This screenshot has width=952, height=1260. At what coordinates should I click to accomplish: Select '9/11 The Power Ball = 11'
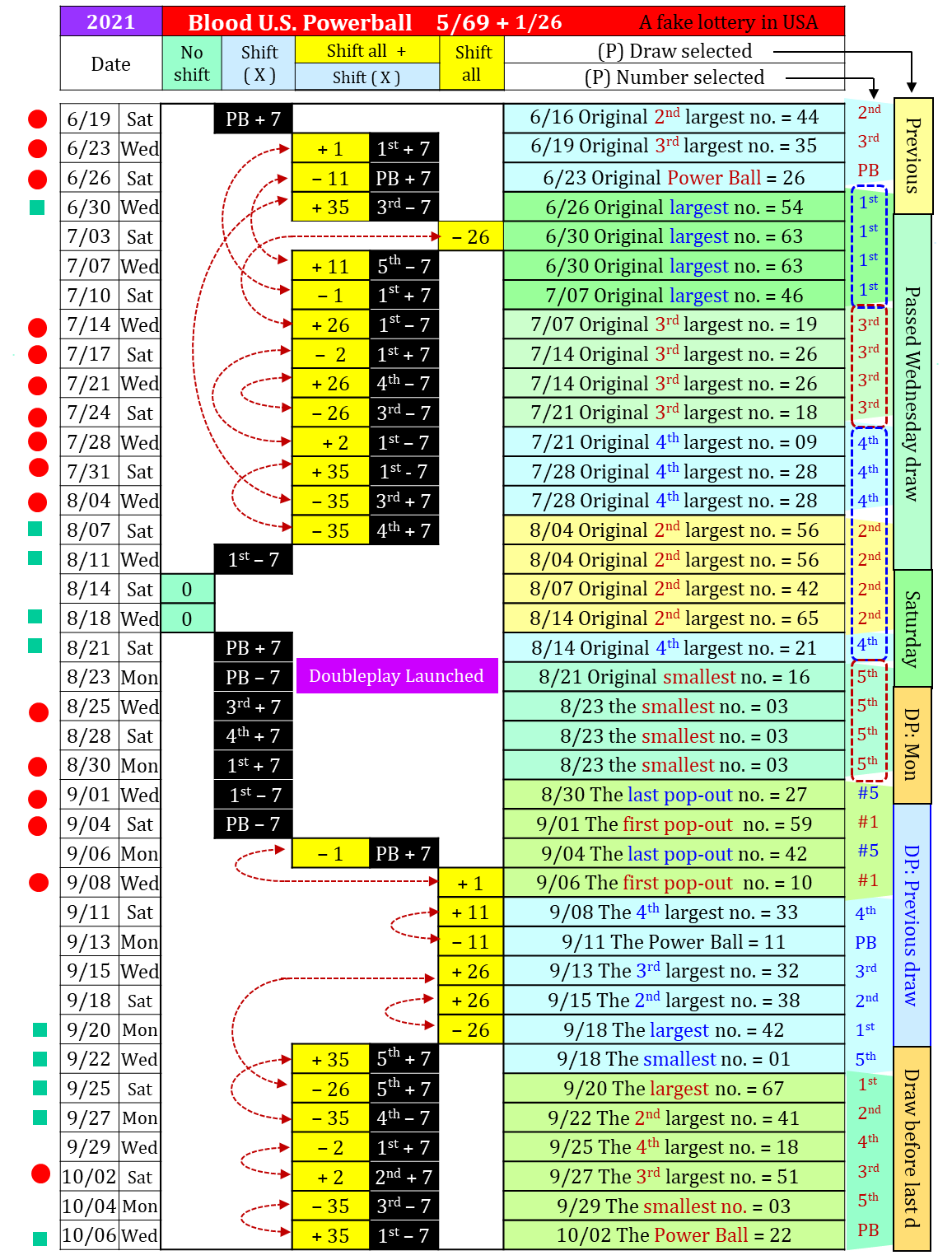tap(674, 942)
